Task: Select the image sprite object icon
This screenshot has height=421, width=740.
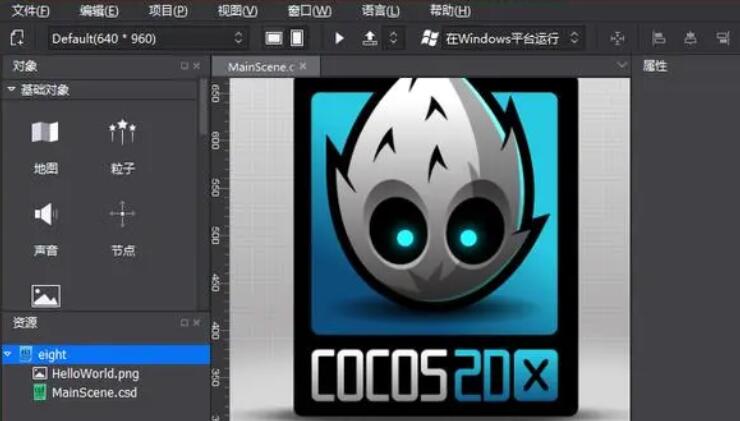Action: point(46,296)
